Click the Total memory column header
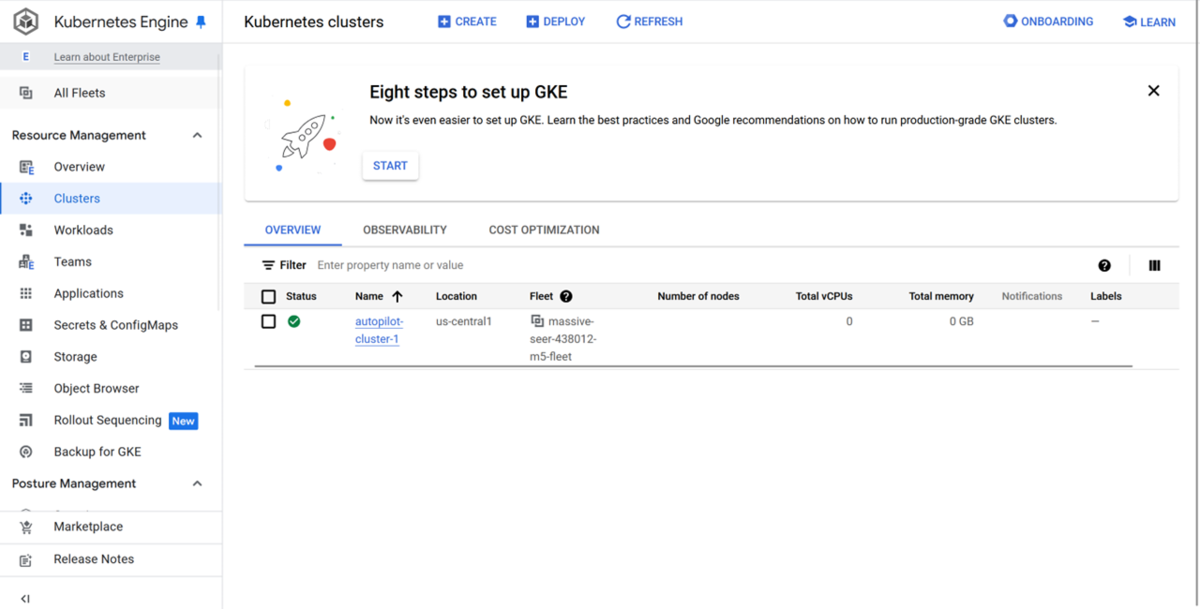The image size is (1200, 609). [941, 296]
